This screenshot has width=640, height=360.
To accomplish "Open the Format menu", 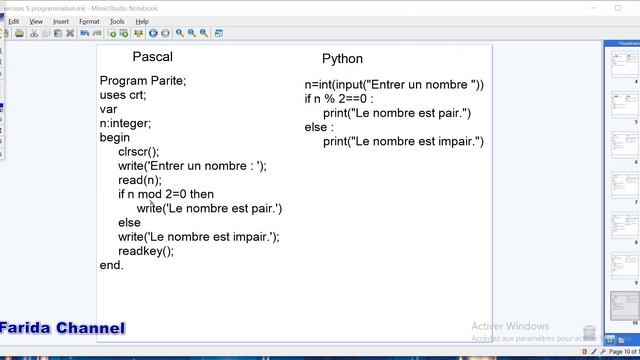I will pyautogui.click(x=89, y=21).
